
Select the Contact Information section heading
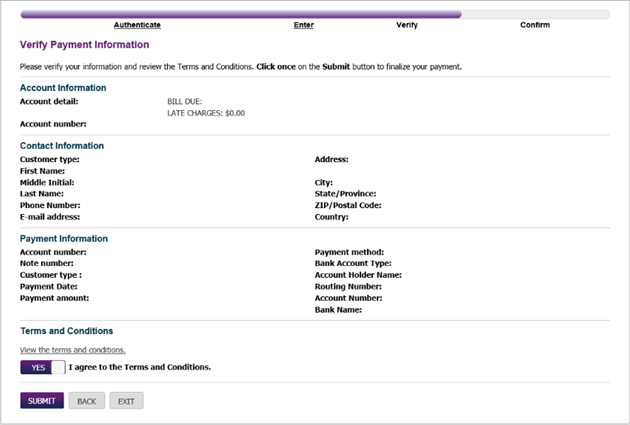62,146
